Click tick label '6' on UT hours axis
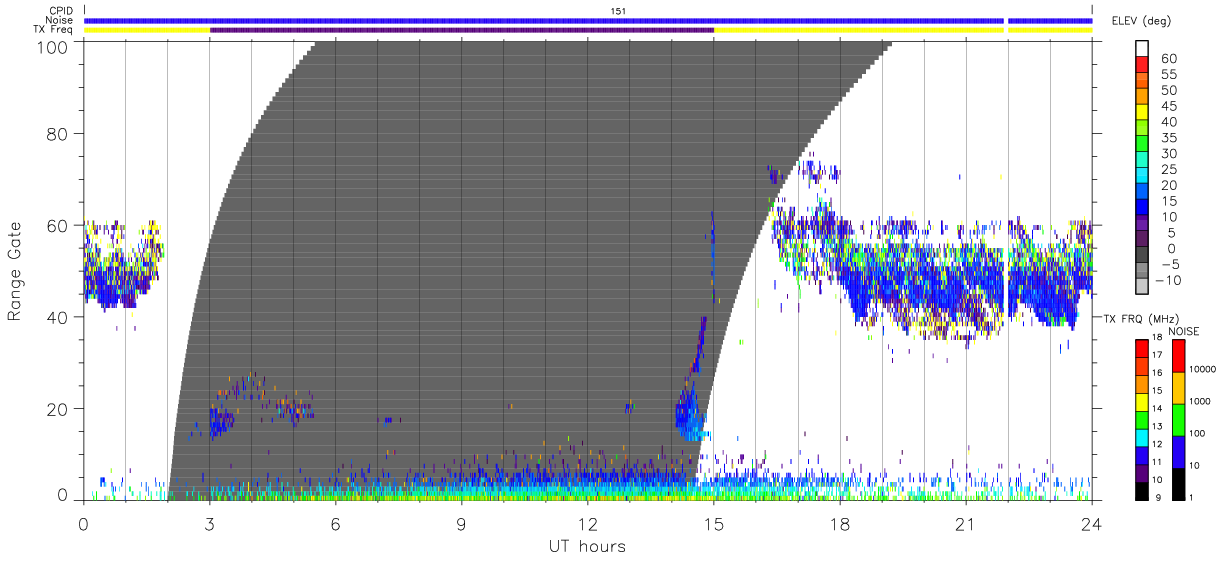 pyautogui.click(x=335, y=524)
